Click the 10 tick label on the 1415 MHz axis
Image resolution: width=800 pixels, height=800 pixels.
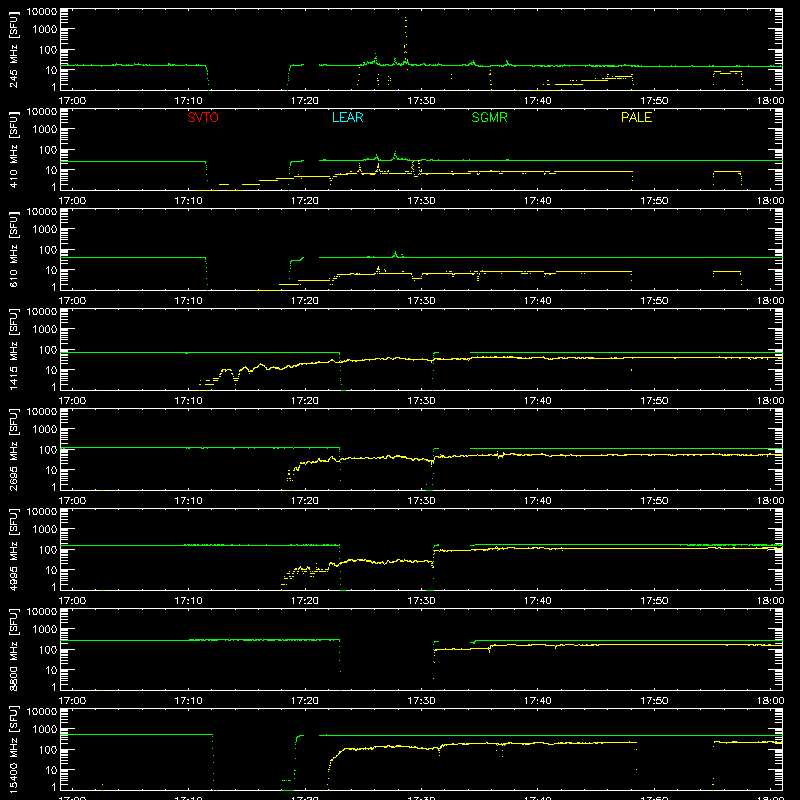[x=51, y=370]
